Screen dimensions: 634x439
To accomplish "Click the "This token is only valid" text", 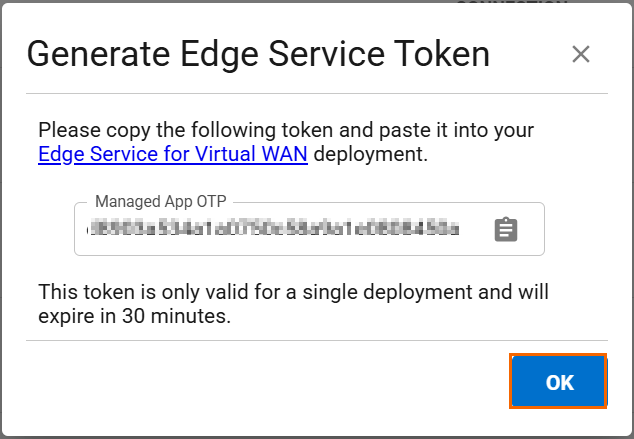I will point(140,293).
